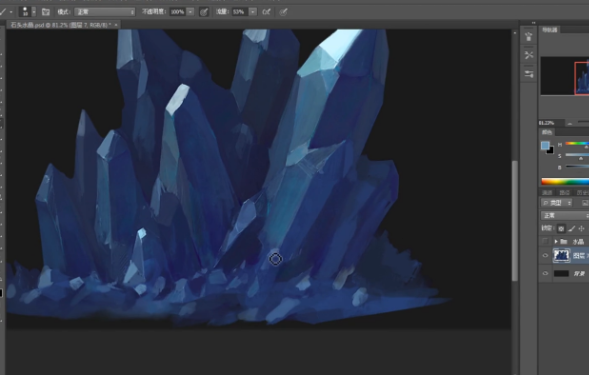
Task: Open the brush presets panel icon in dock
Action: pyautogui.click(x=529, y=36)
